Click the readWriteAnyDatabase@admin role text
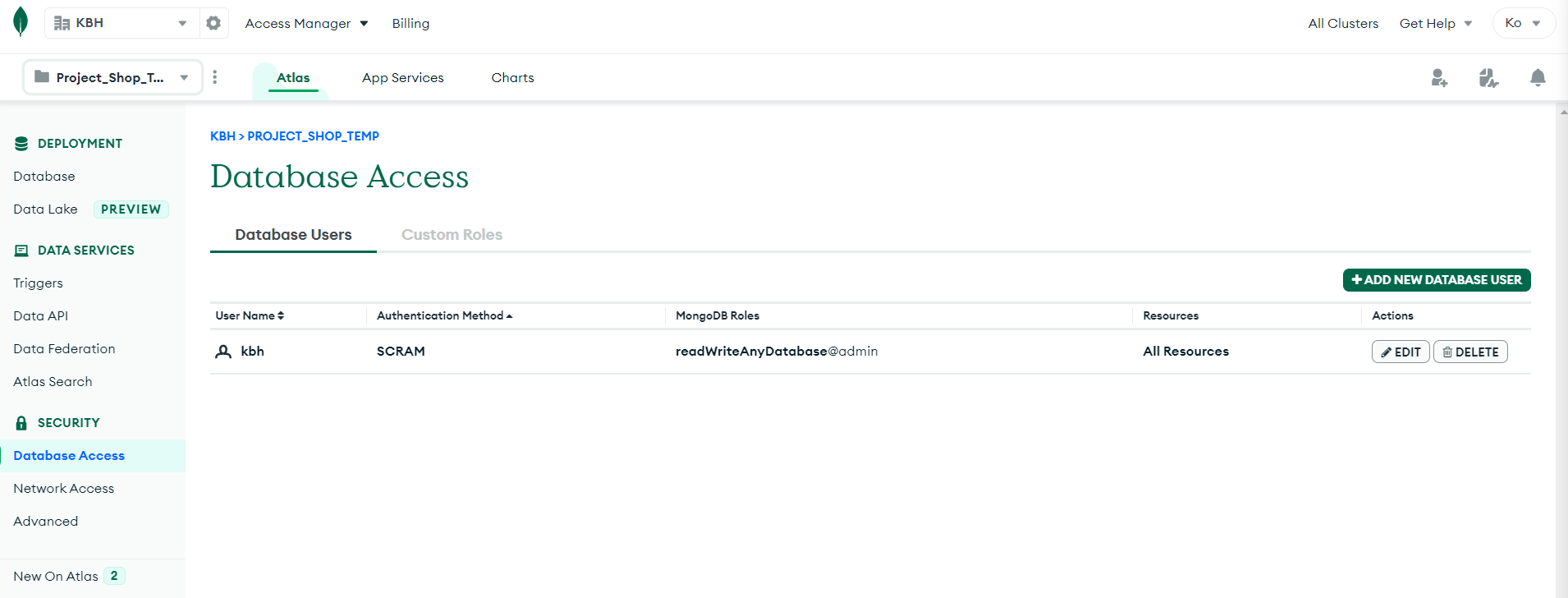The image size is (1568, 598). tap(777, 351)
